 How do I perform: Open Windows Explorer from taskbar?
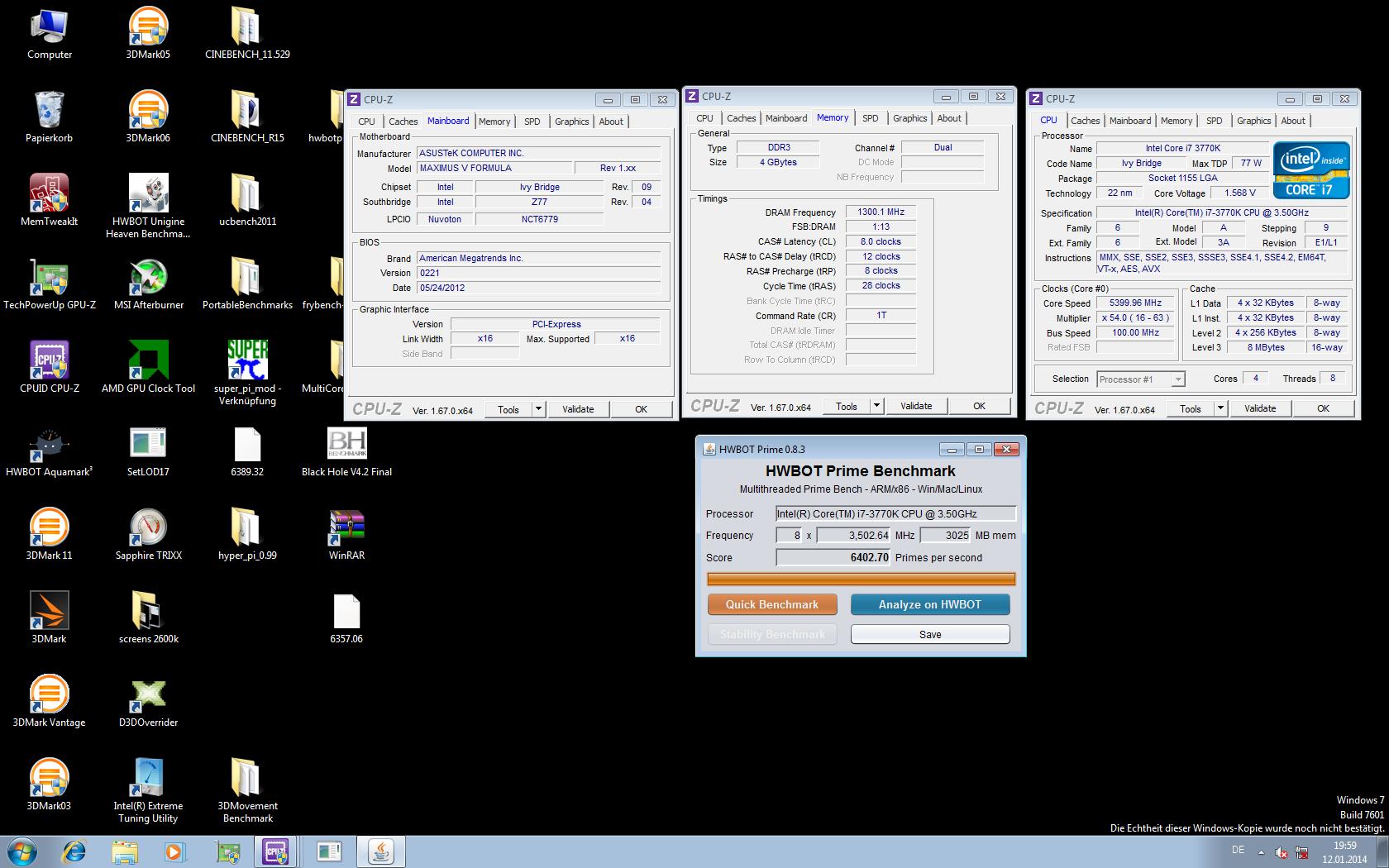pos(125,851)
